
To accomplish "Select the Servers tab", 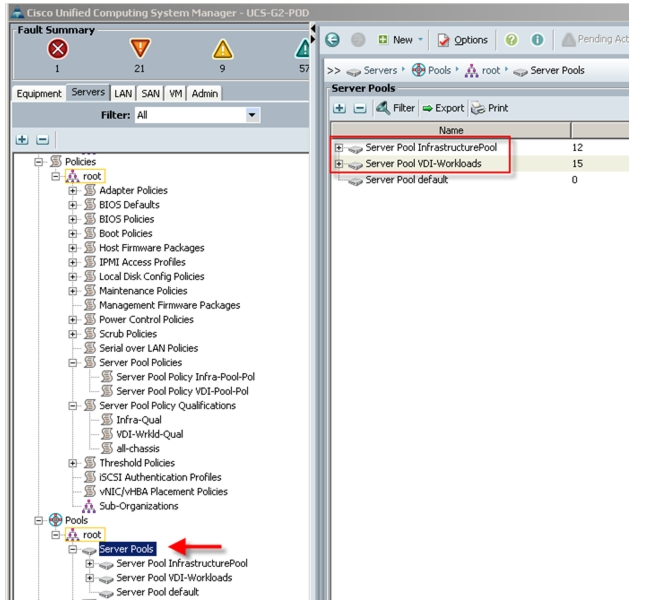I will [88, 92].
